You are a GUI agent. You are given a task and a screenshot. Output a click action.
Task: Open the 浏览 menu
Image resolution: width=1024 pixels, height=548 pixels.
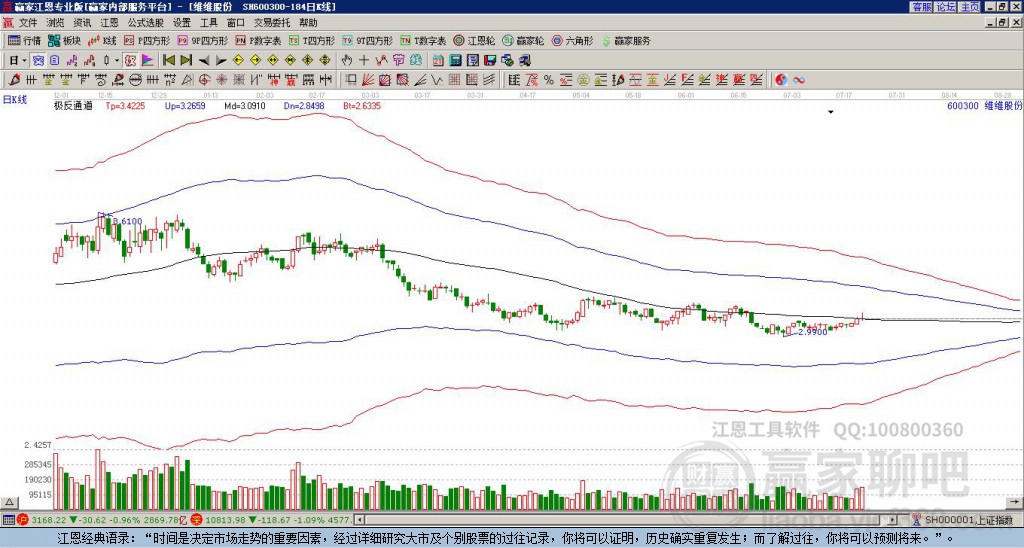coord(56,23)
